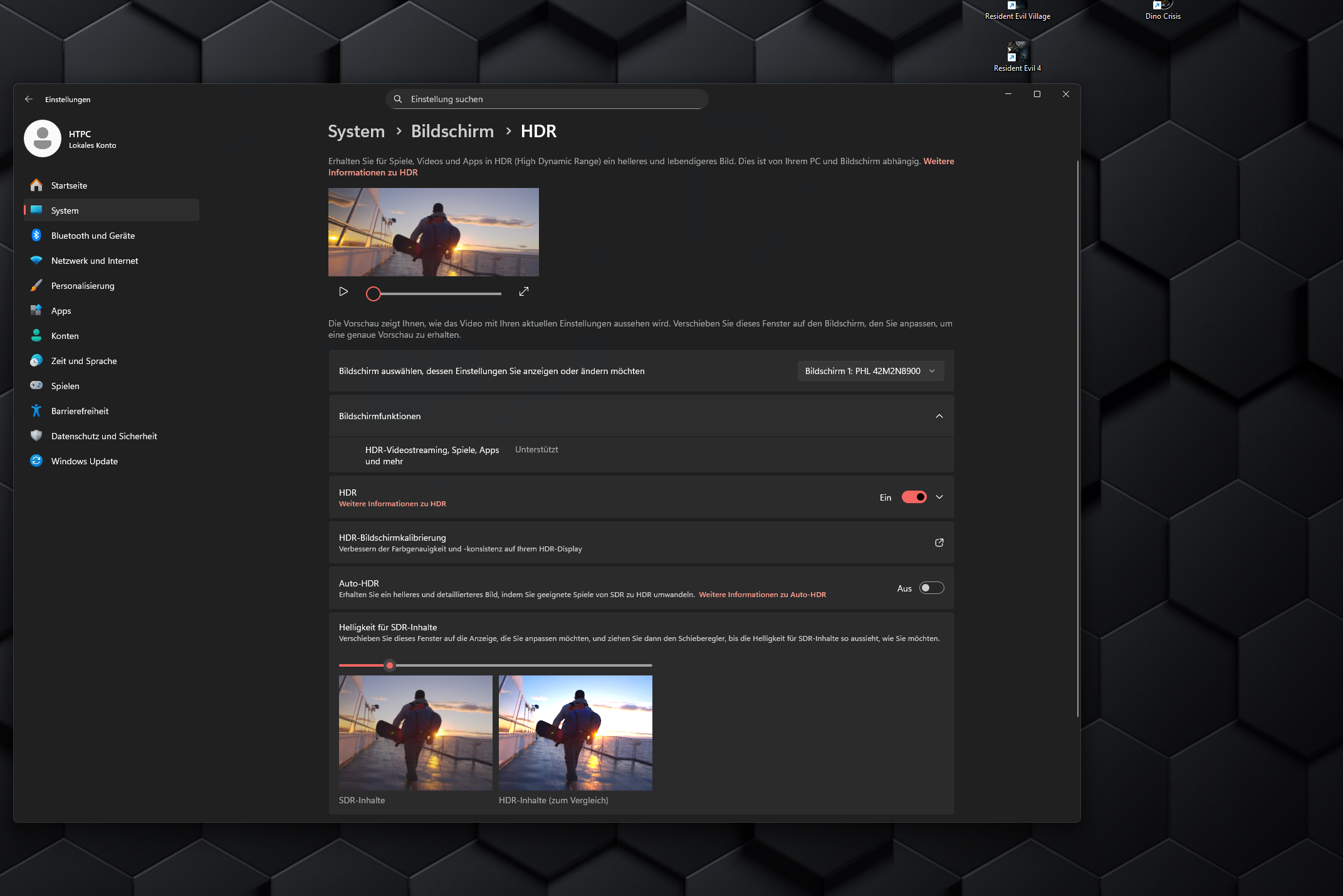Collapse the Bildschirmfunktionen section
1343x896 pixels.
pyautogui.click(x=939, y=416)
